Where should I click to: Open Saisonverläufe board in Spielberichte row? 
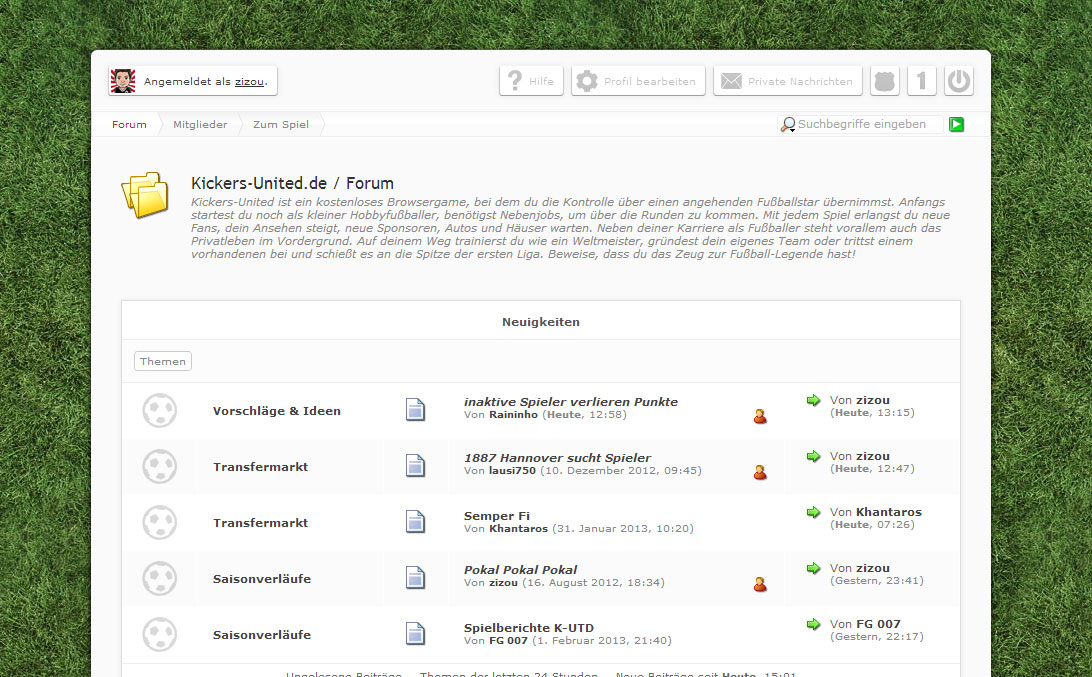pos(262,635)
